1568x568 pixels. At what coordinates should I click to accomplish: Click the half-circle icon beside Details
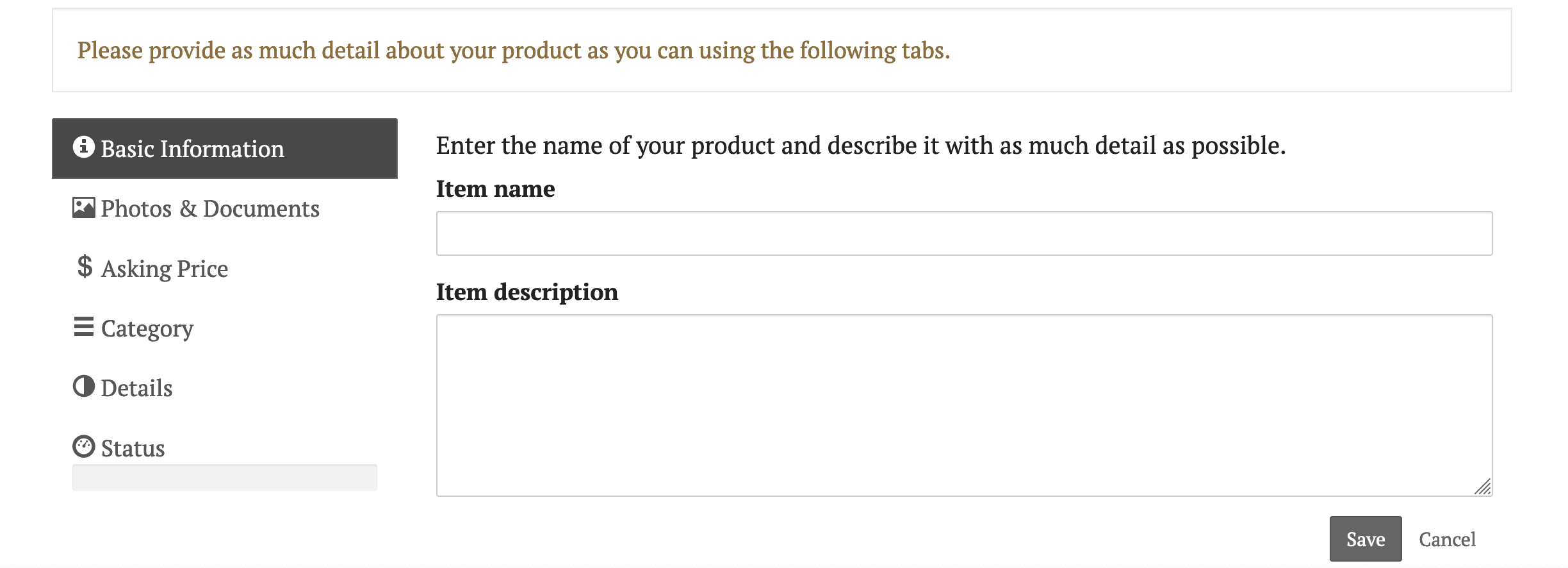pos(84,386)
